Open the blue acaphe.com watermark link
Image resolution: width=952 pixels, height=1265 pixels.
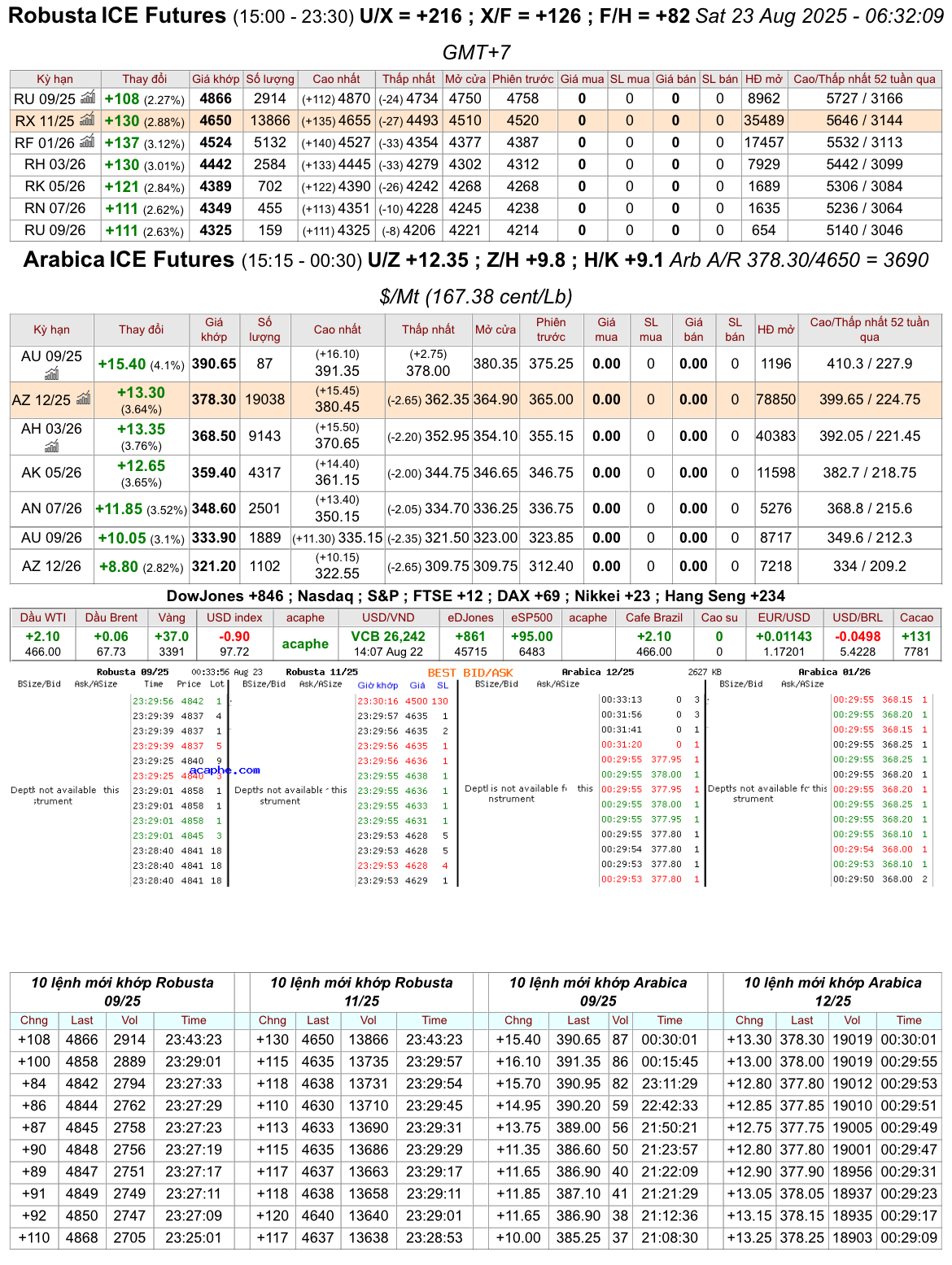click(225, 770)
